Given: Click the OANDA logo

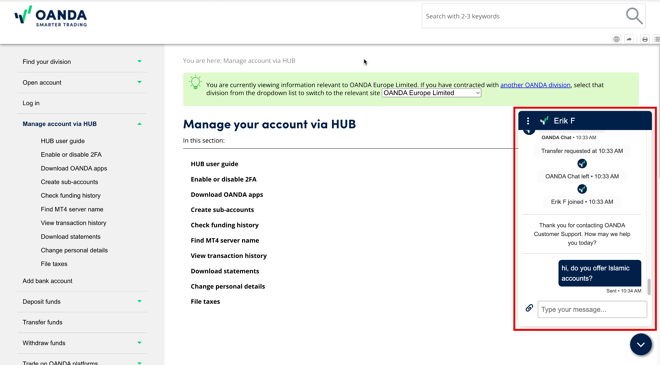Looking at the screenshot, I should tap(51, 16).
